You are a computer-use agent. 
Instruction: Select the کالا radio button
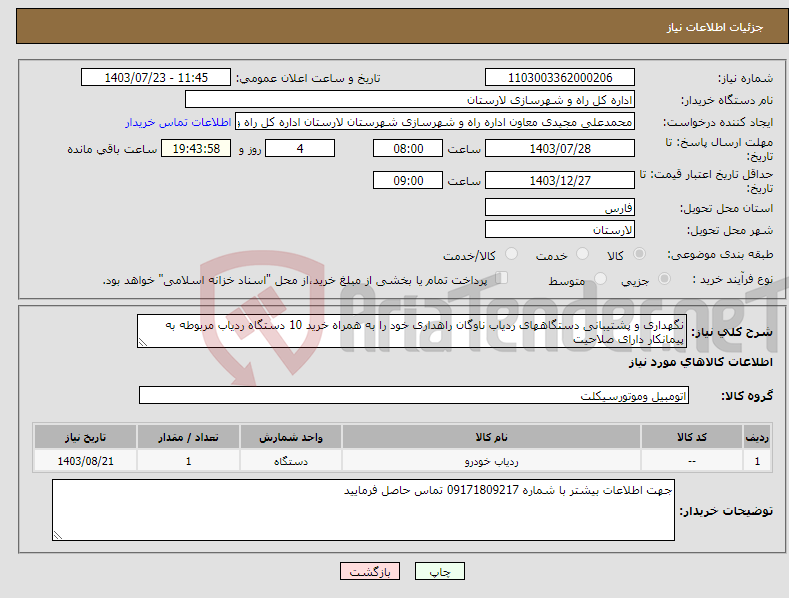tap(640, 254)
